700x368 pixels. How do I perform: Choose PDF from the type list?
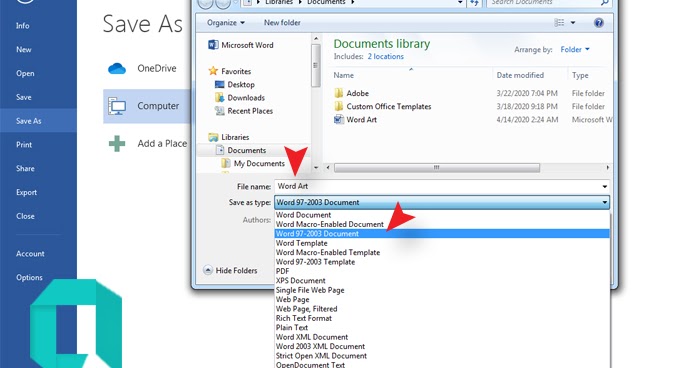[x=442, y=271]
